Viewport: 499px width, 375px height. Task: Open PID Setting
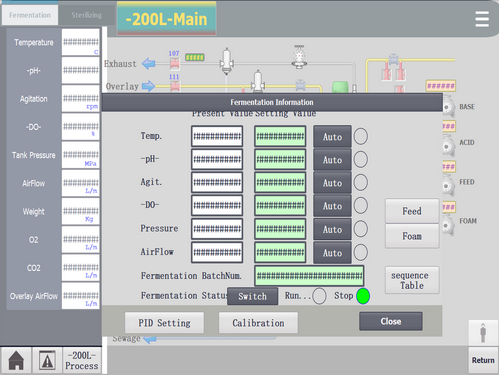pos(164,323)
